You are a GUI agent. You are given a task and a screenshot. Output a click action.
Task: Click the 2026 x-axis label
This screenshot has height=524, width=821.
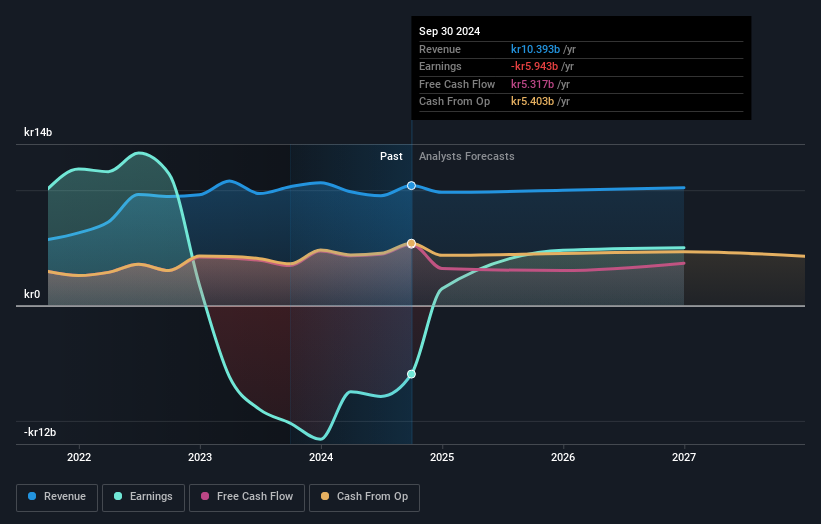(563, 457)
